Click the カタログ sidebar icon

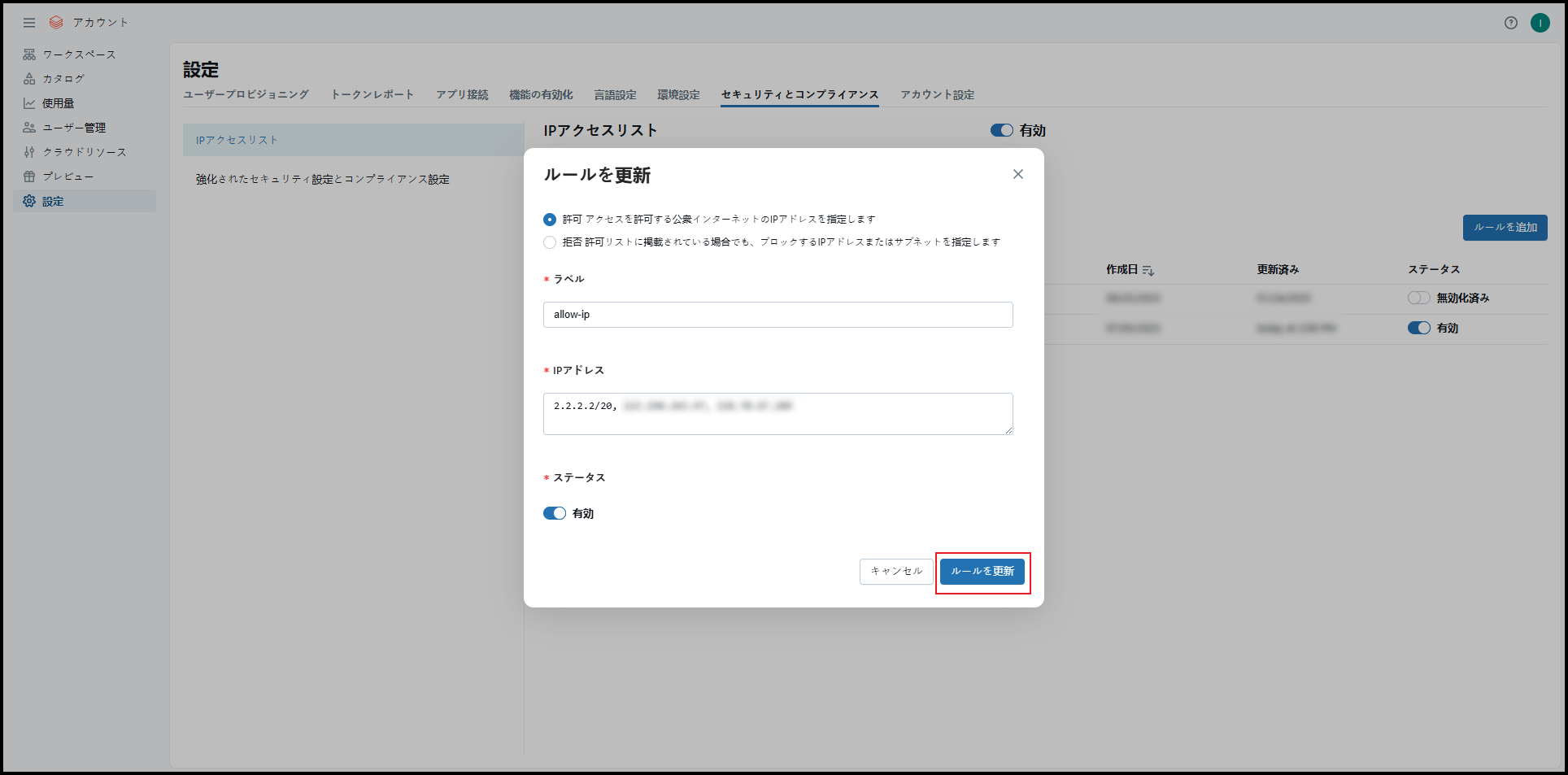[x=29, y=79]
